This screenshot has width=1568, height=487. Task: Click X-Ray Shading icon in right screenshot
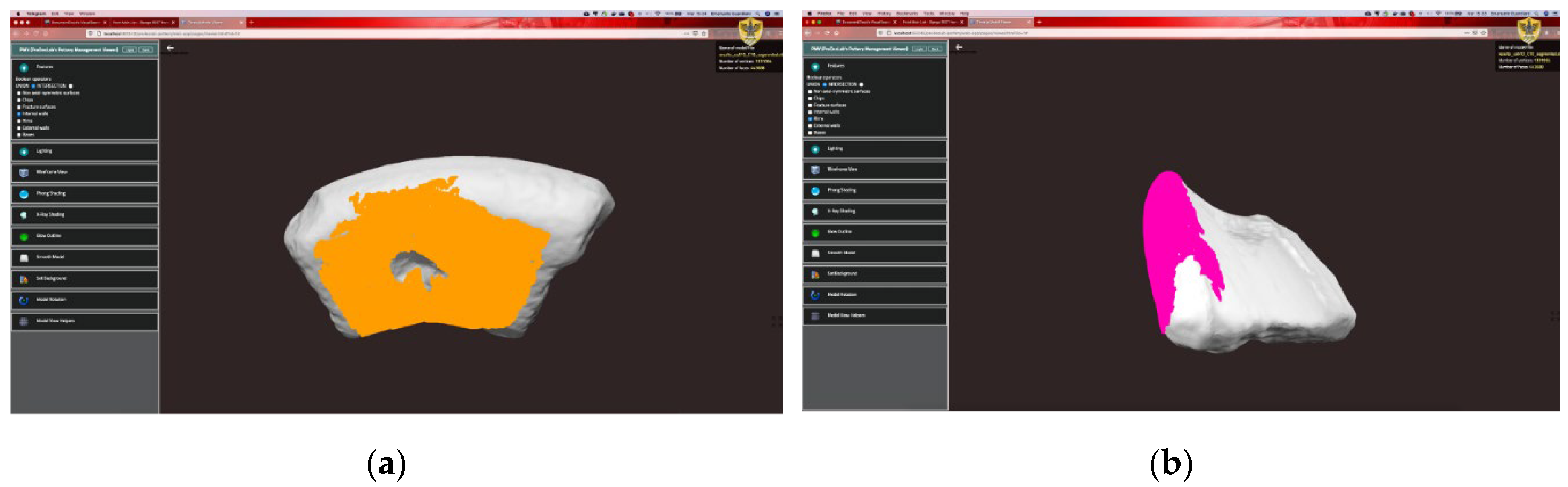point(815,211)
